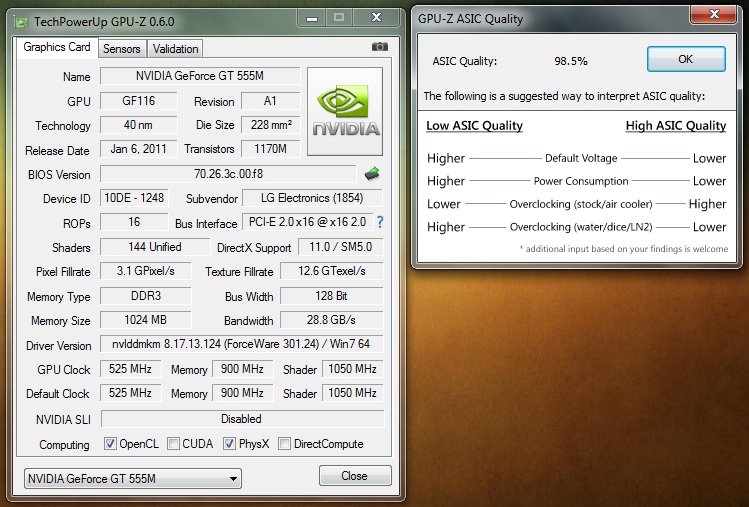Click the GPU Clock row Memory 900 MHz field
The width and height of the screenshot is (749, 507).
pyautogui.click(x=242, y=369)
